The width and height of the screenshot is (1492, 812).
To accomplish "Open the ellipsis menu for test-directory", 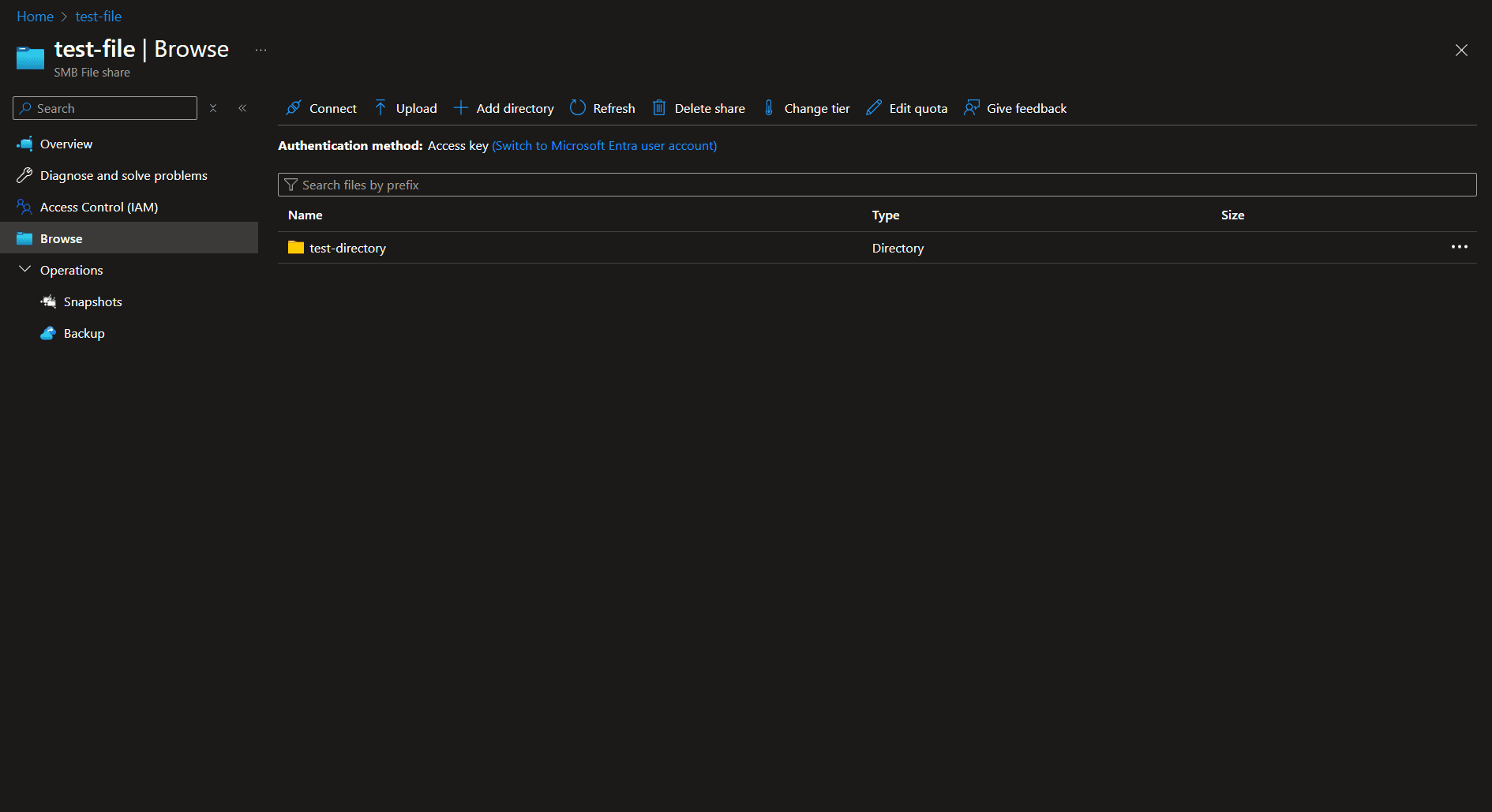I will point(1459,247).
